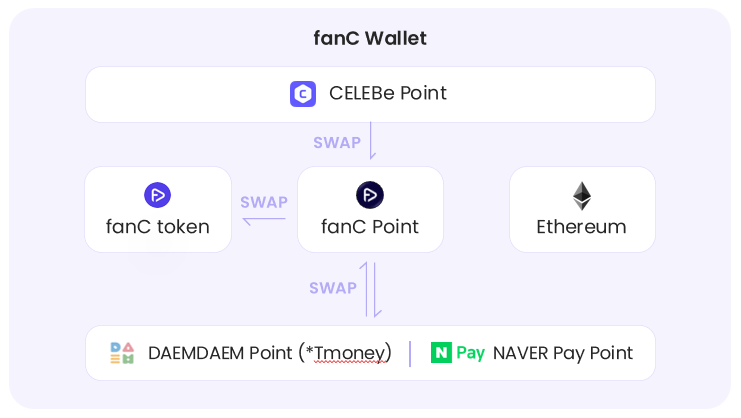
Task: Click the double arrows below fanC Point
Action: 371,289
